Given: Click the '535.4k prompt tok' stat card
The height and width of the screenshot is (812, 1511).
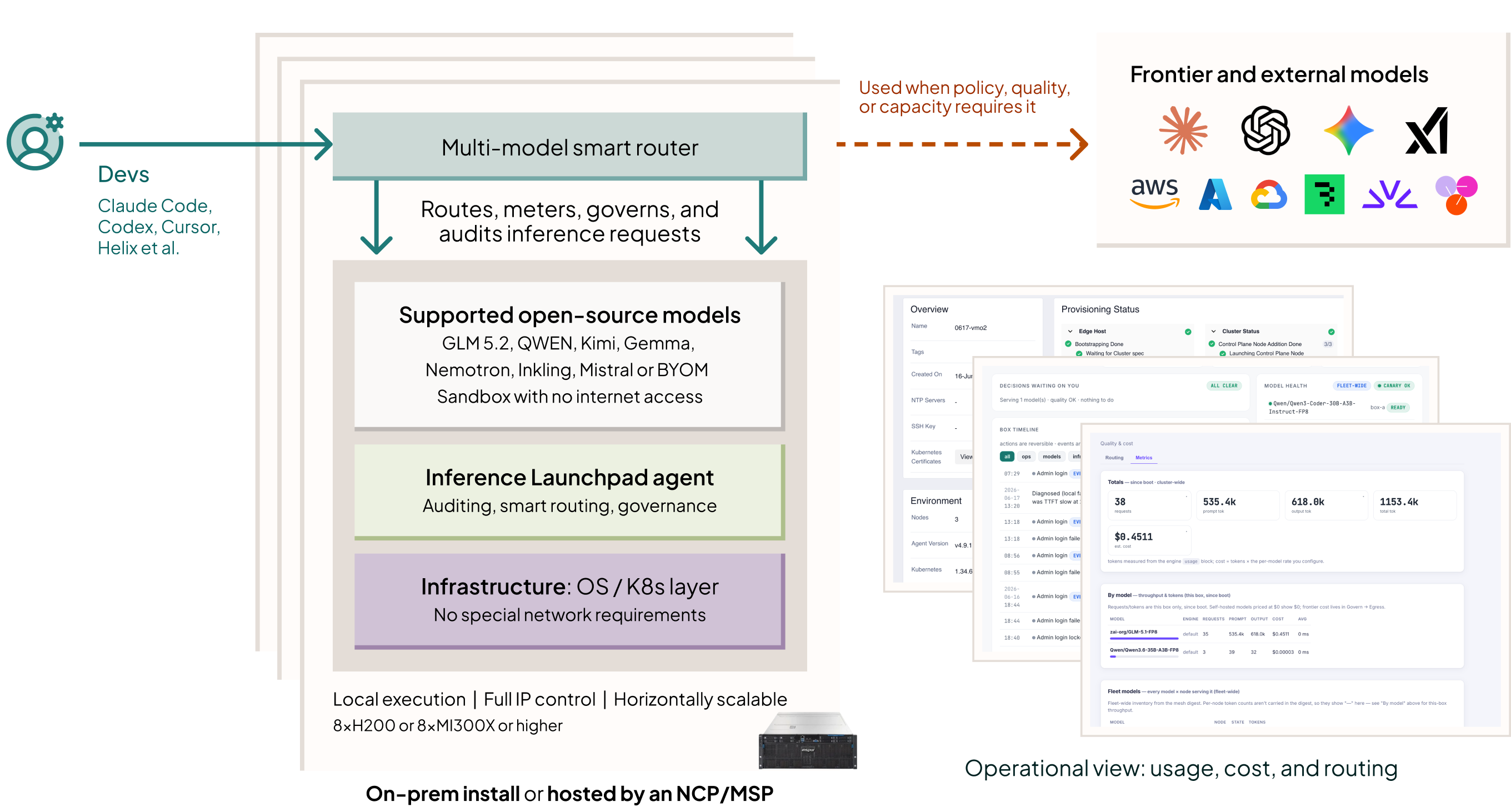Looking at the screenshot, I should (x=1238, y=505).
